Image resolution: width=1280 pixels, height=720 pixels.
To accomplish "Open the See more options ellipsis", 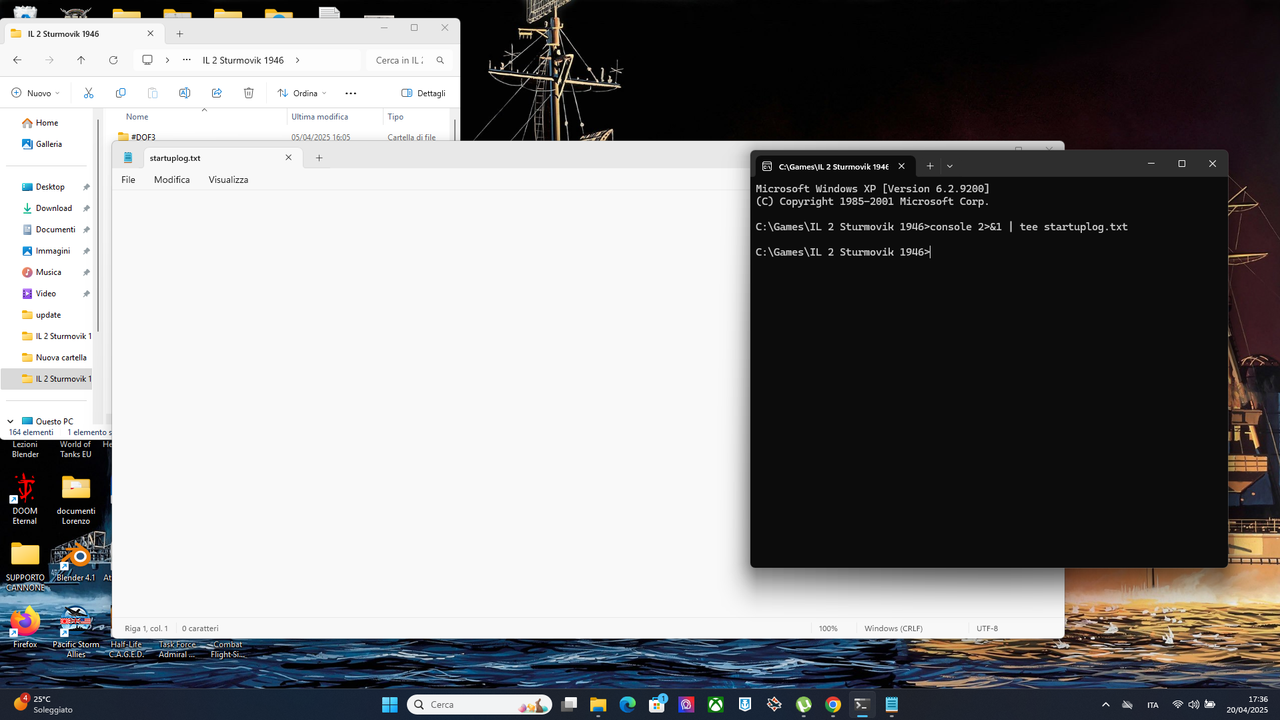I will pos(349,93).
